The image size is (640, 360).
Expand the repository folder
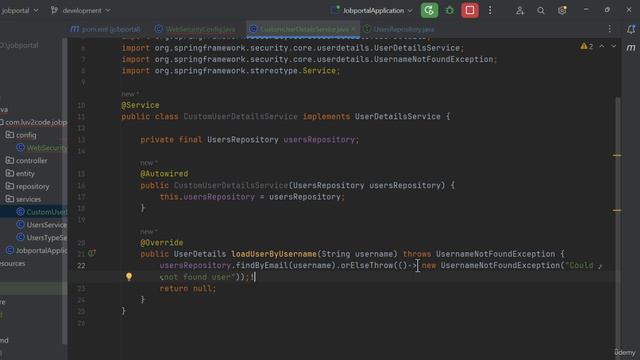pyautogui.click(x=27, y=186)
